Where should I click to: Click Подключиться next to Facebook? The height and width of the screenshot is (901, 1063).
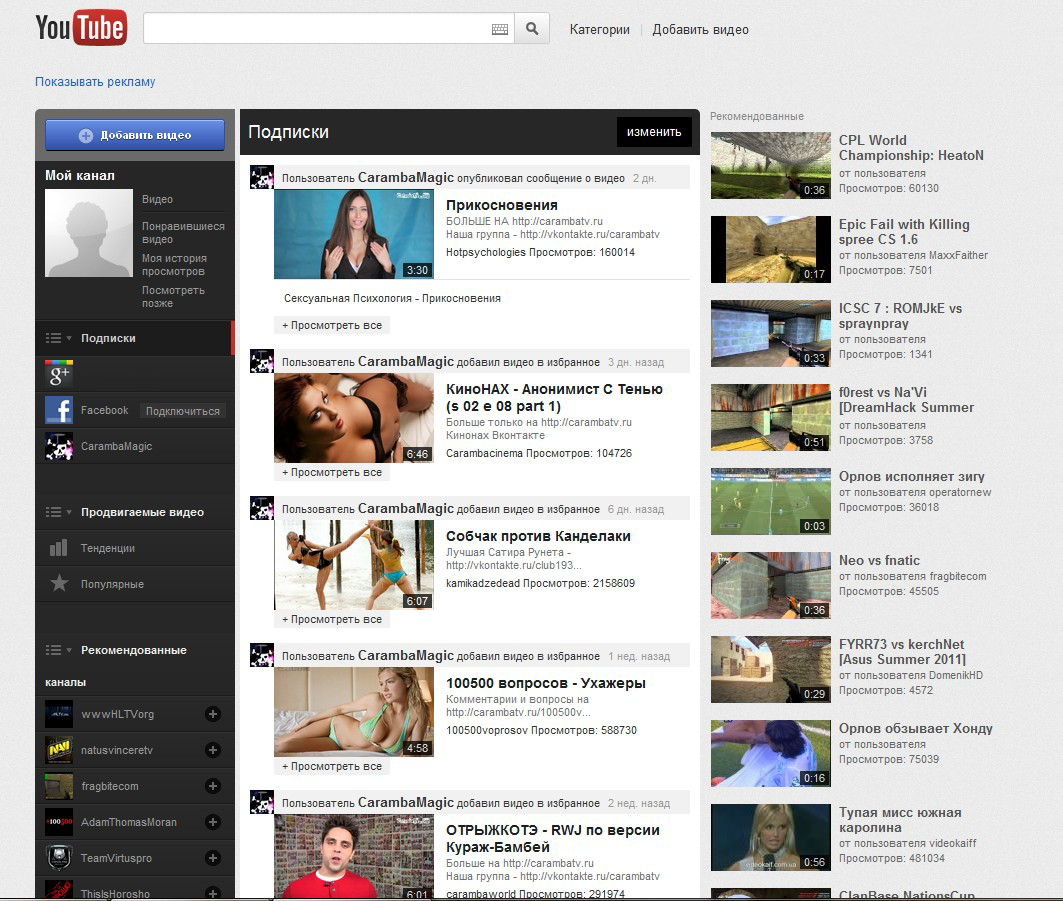pos(182,411)
